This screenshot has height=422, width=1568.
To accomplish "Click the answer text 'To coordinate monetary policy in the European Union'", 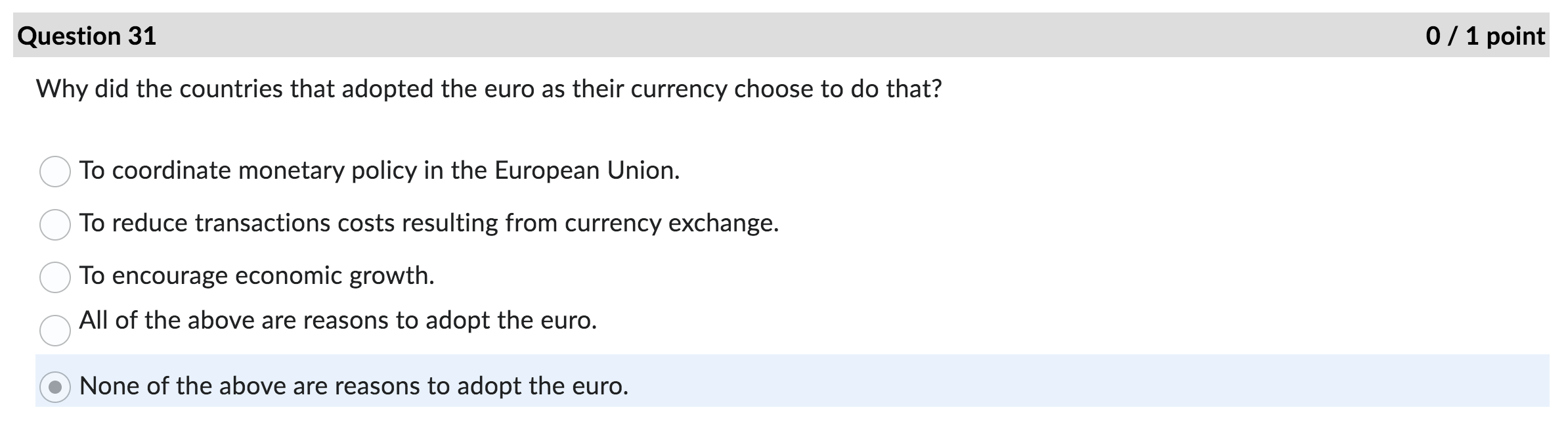I will [x=380, y=171].
